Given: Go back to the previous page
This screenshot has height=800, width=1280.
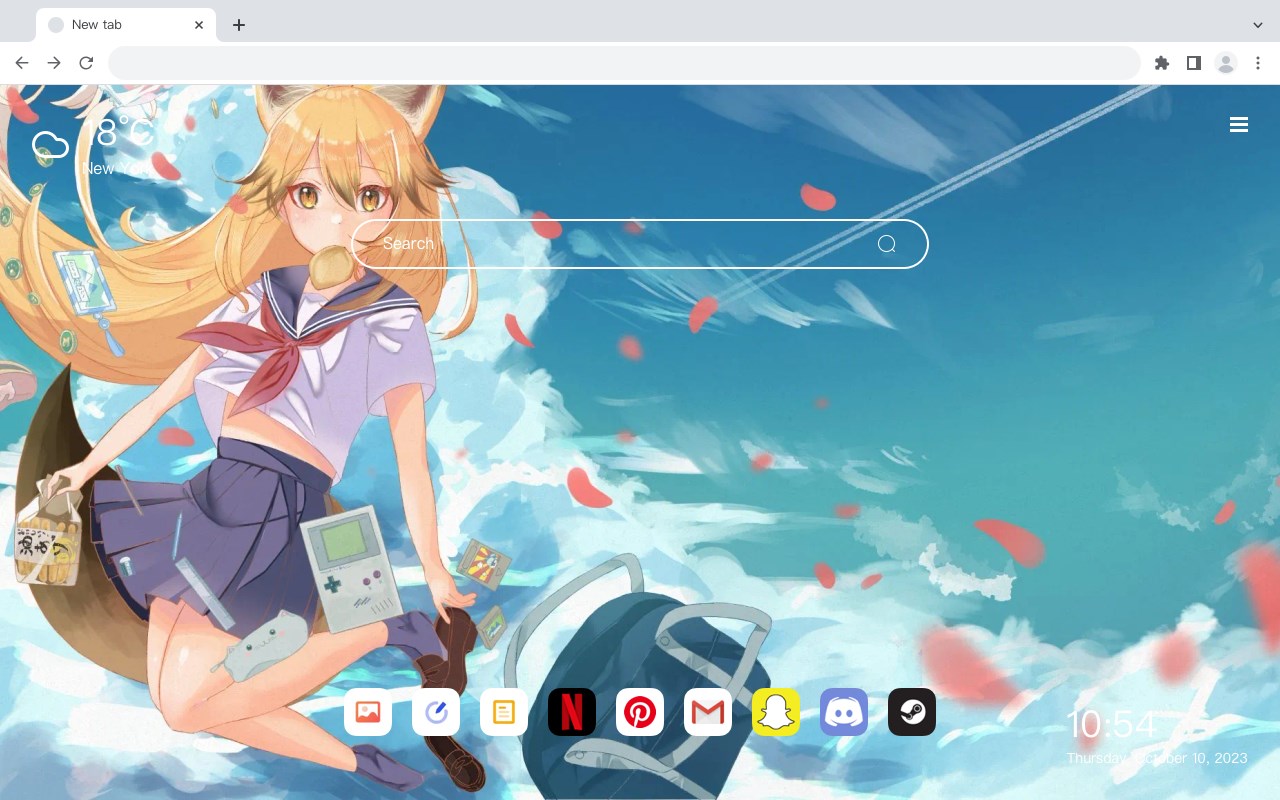Looking at the screenshot, I should pos(22,63).
